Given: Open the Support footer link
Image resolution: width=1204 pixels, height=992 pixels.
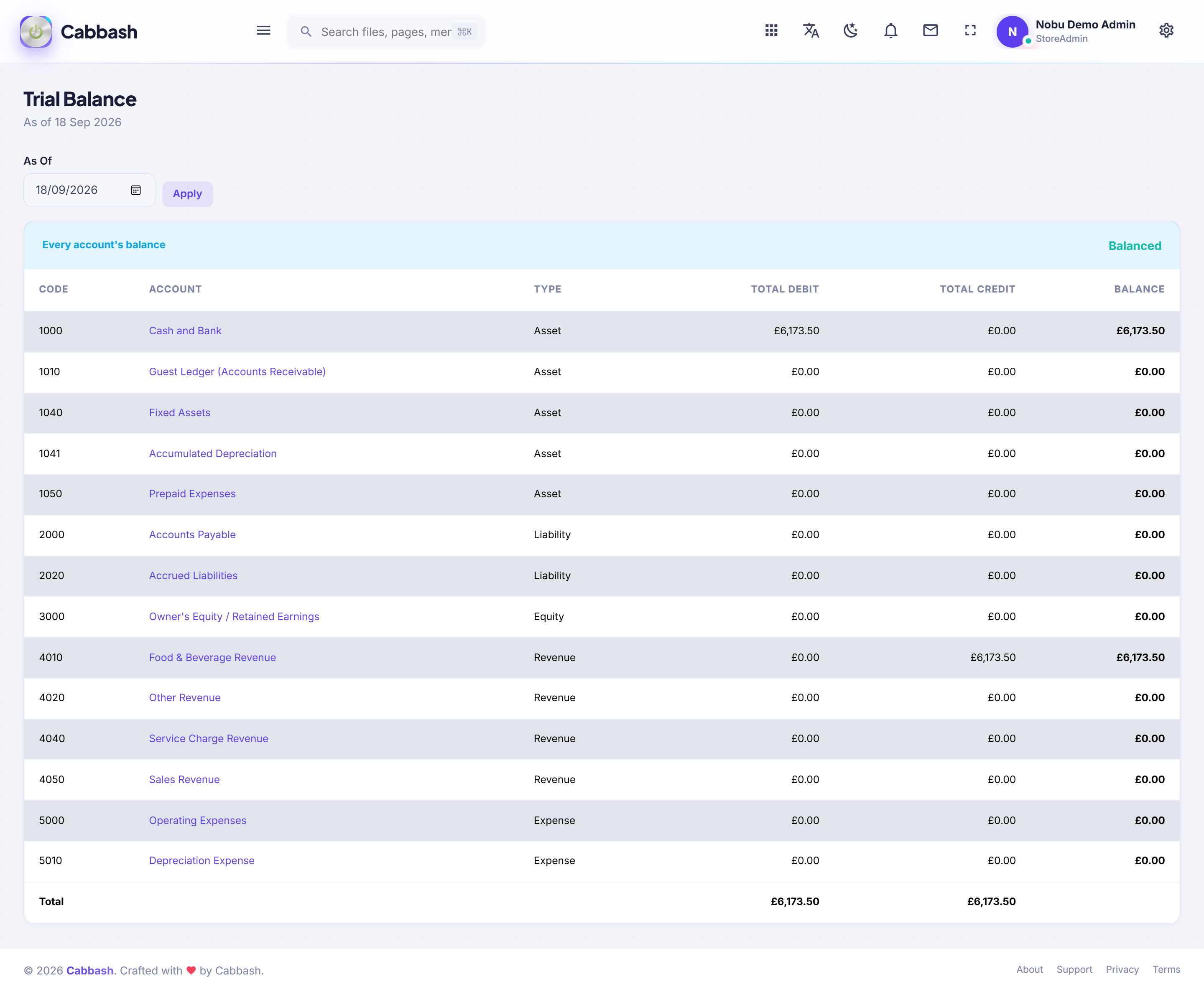Looking at the screenshot, I should 1074,970.
